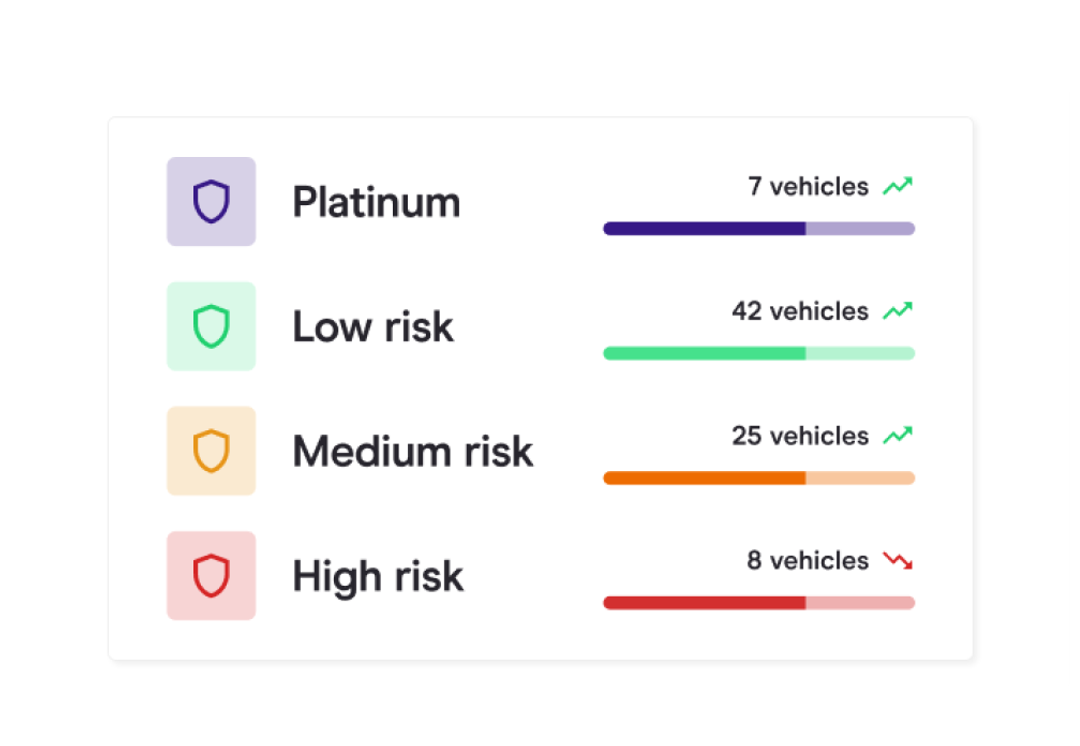Click the orange Medium risk shield icon
This screenshot has height=746, width=1080.
point(211,451)
